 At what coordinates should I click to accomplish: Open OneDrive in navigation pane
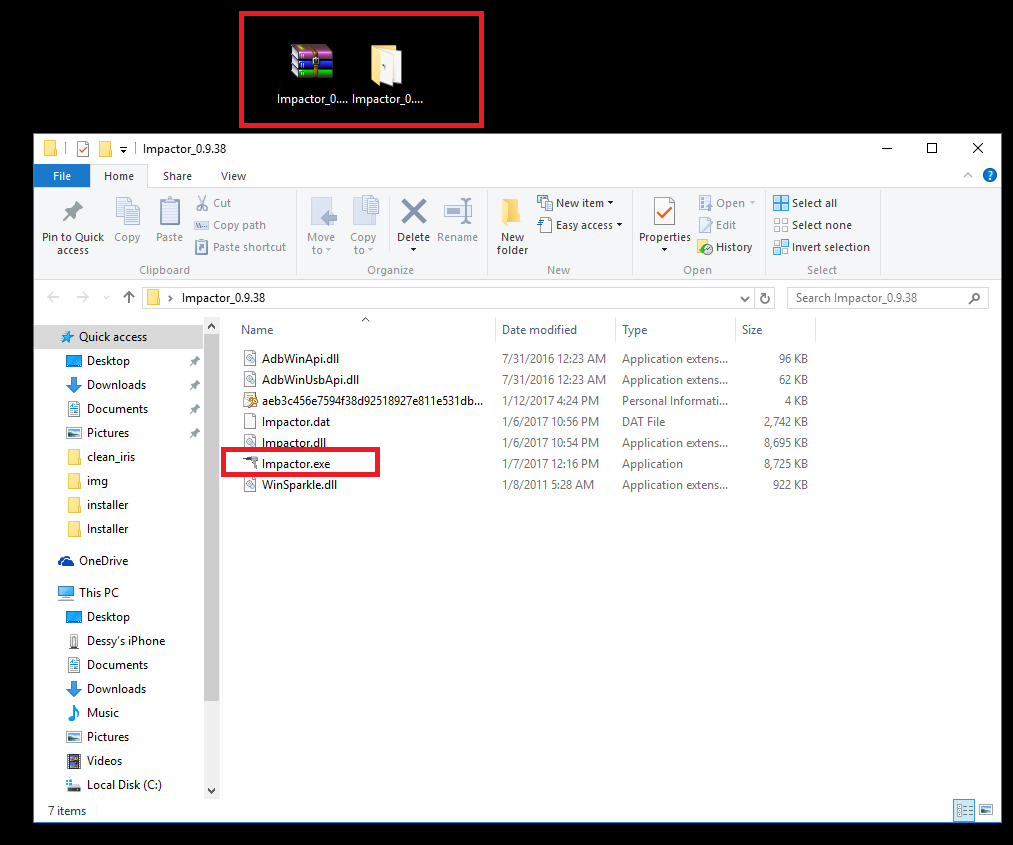[x=103, y=561]
